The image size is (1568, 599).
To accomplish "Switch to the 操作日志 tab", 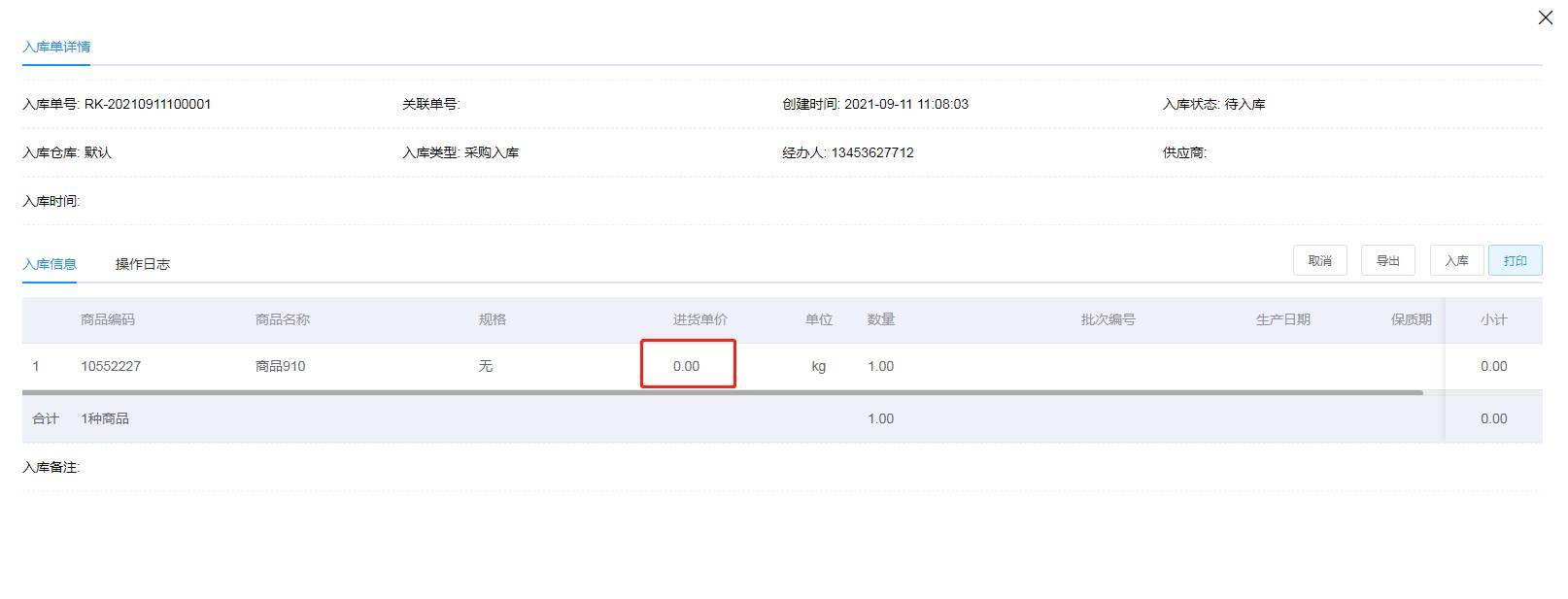I will [x=142, y=264].
